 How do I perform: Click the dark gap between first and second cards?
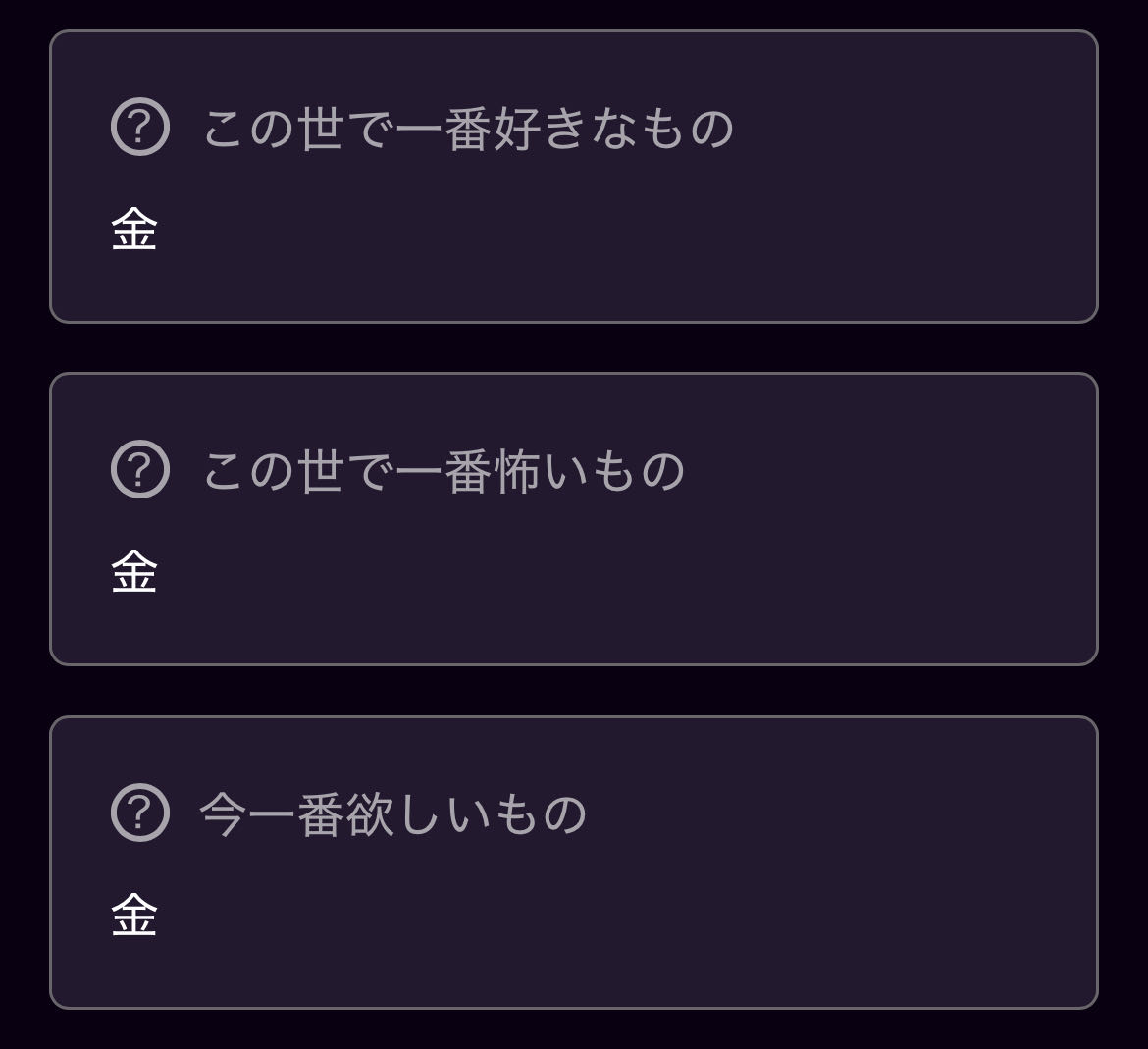pos(573,347)
